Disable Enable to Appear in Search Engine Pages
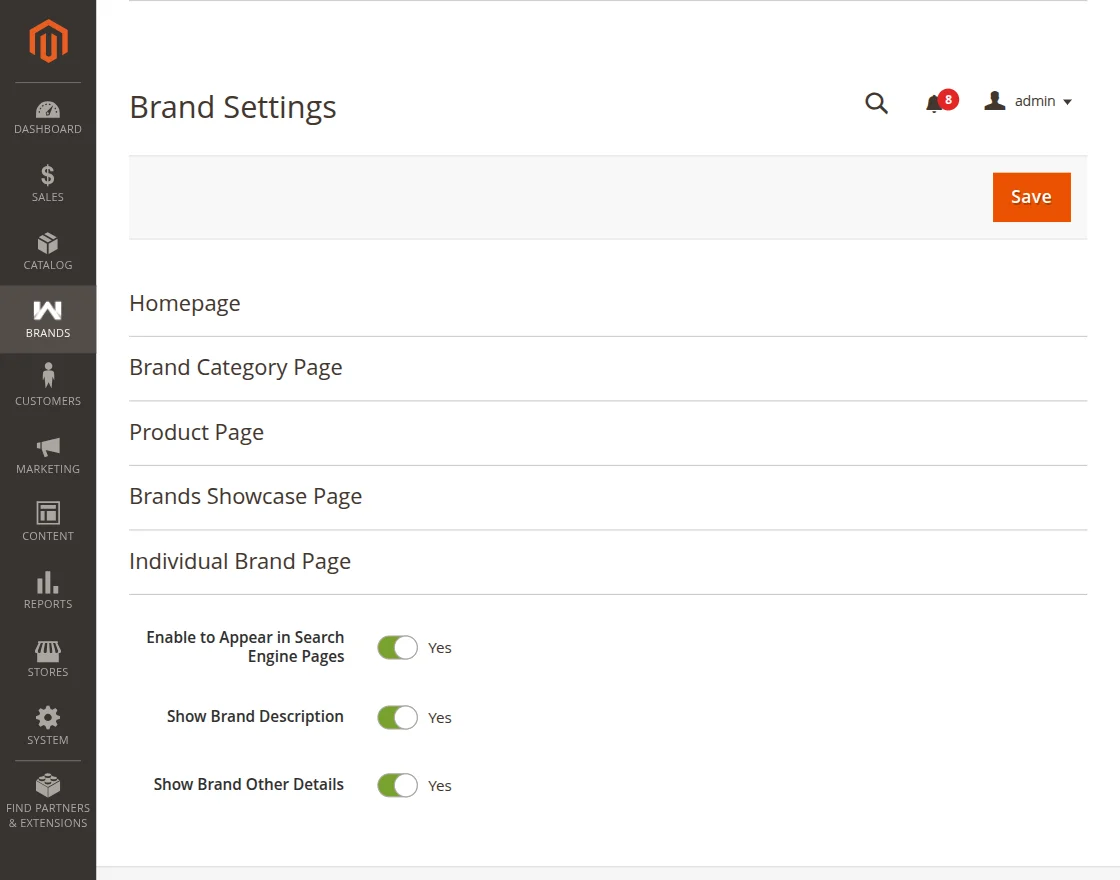The image size is (1120, 880). point(397,648)
